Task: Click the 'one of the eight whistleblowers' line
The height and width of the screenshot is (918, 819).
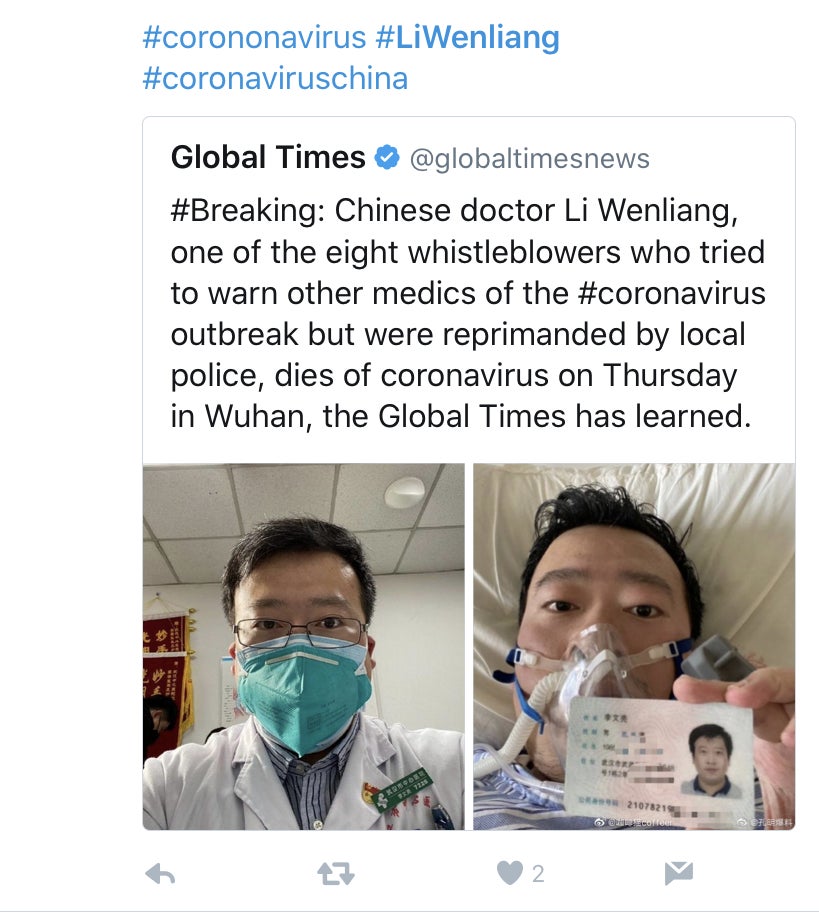Action: tap(468, 252)
